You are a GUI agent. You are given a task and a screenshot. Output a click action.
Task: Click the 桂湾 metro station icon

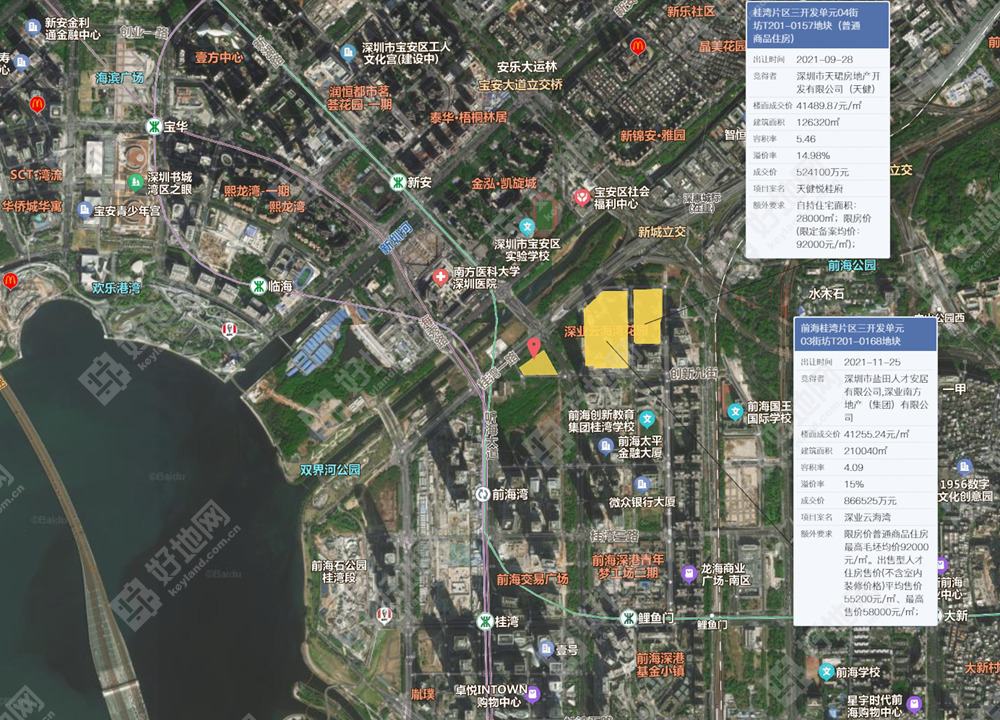pyautogui.click(x=485, y=621)
